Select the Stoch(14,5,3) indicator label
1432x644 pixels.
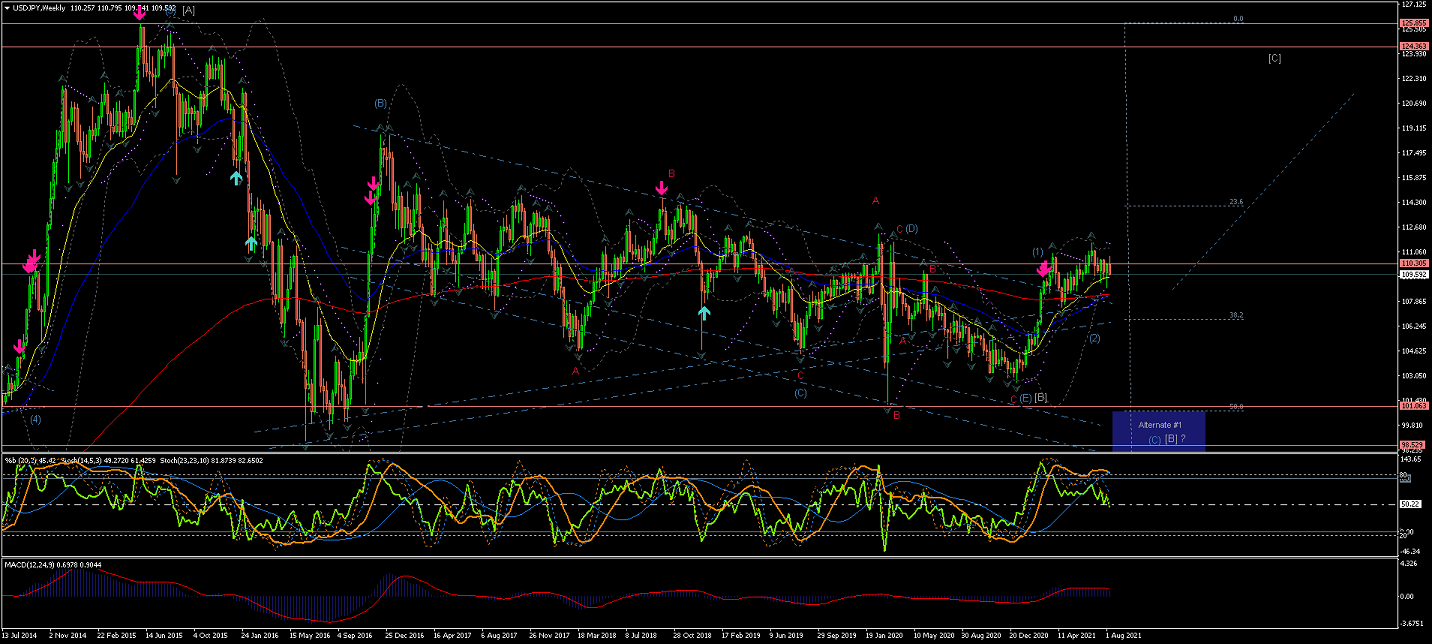tap(77, 460)
